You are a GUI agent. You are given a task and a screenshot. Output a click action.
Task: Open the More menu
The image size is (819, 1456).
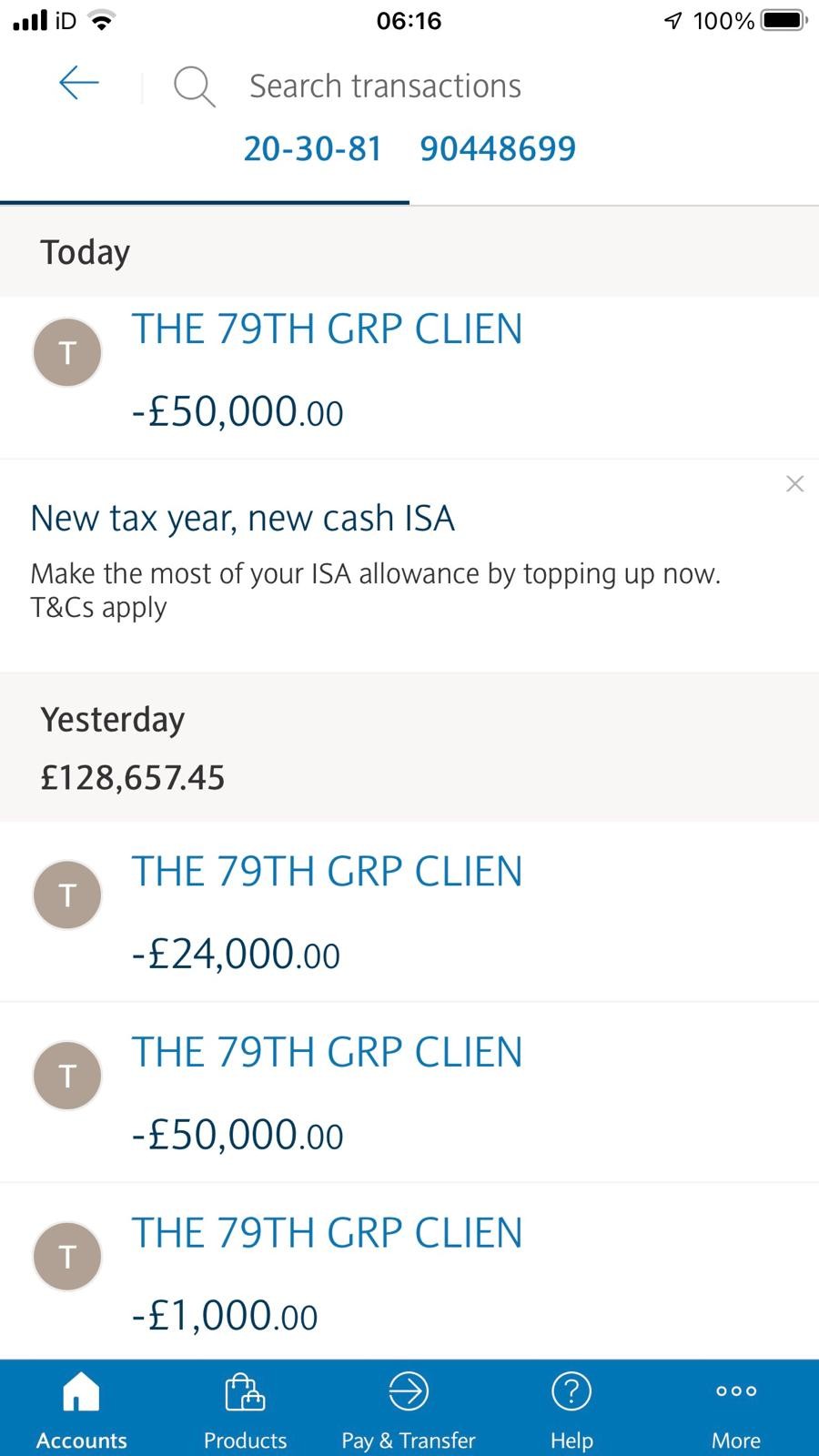(x=735, y=1409)
